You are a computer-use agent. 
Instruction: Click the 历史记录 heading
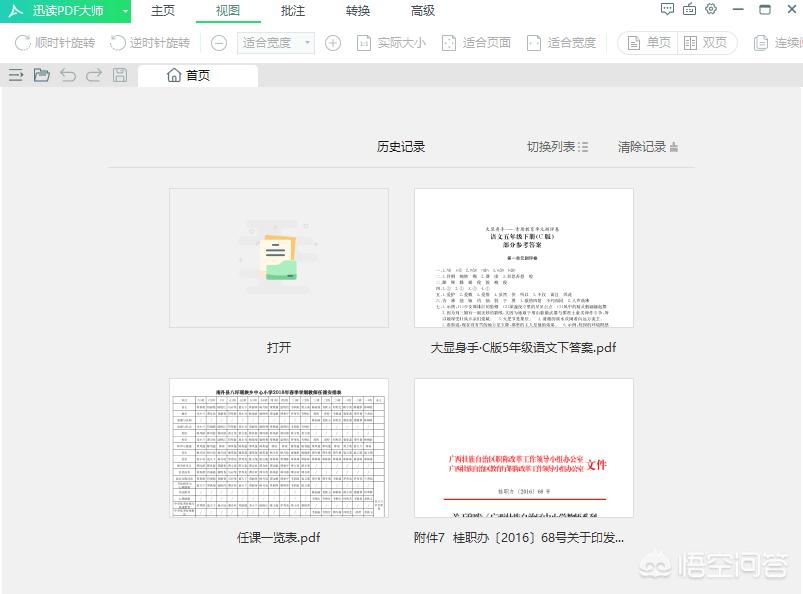pyautogui.click(x=401, y=147)
